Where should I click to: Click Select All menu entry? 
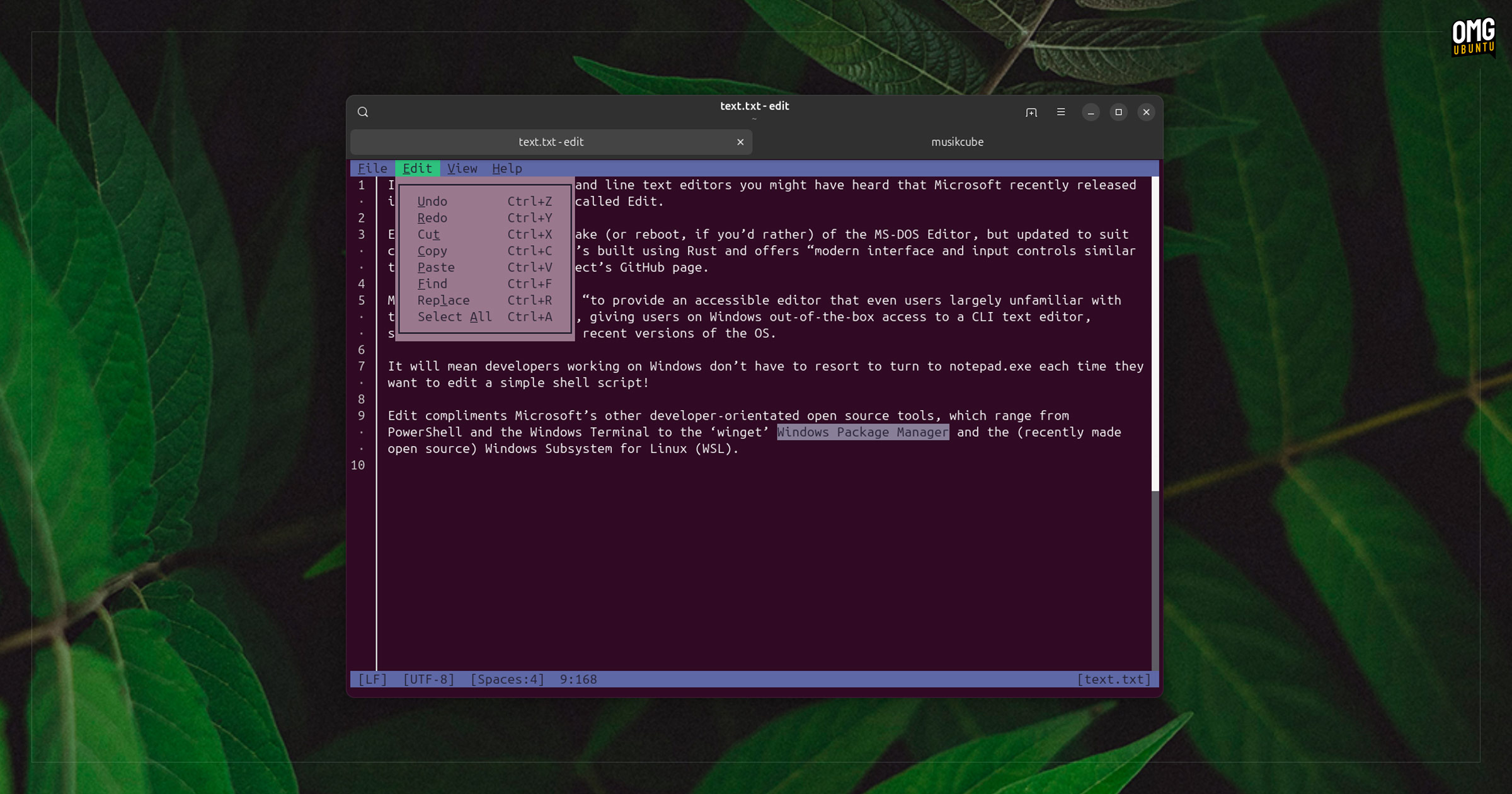[454, 317]
